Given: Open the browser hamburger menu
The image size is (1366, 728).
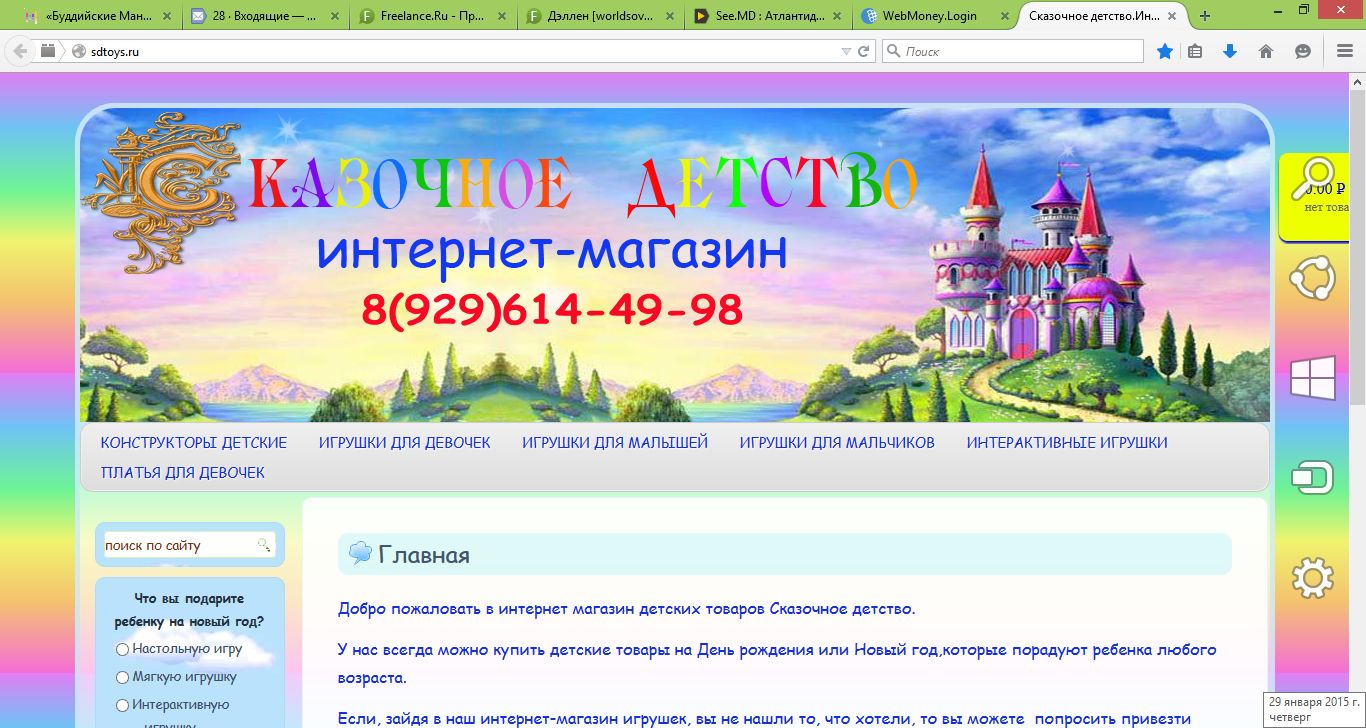Looking at the screenshot, I should (x=1344, y=51).
